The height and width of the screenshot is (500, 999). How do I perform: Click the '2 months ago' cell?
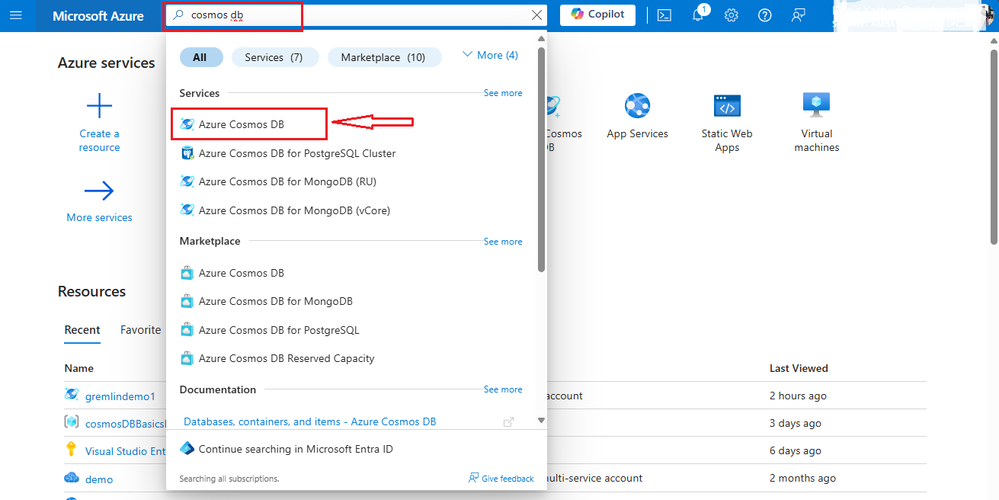click(x=803, y=478)
